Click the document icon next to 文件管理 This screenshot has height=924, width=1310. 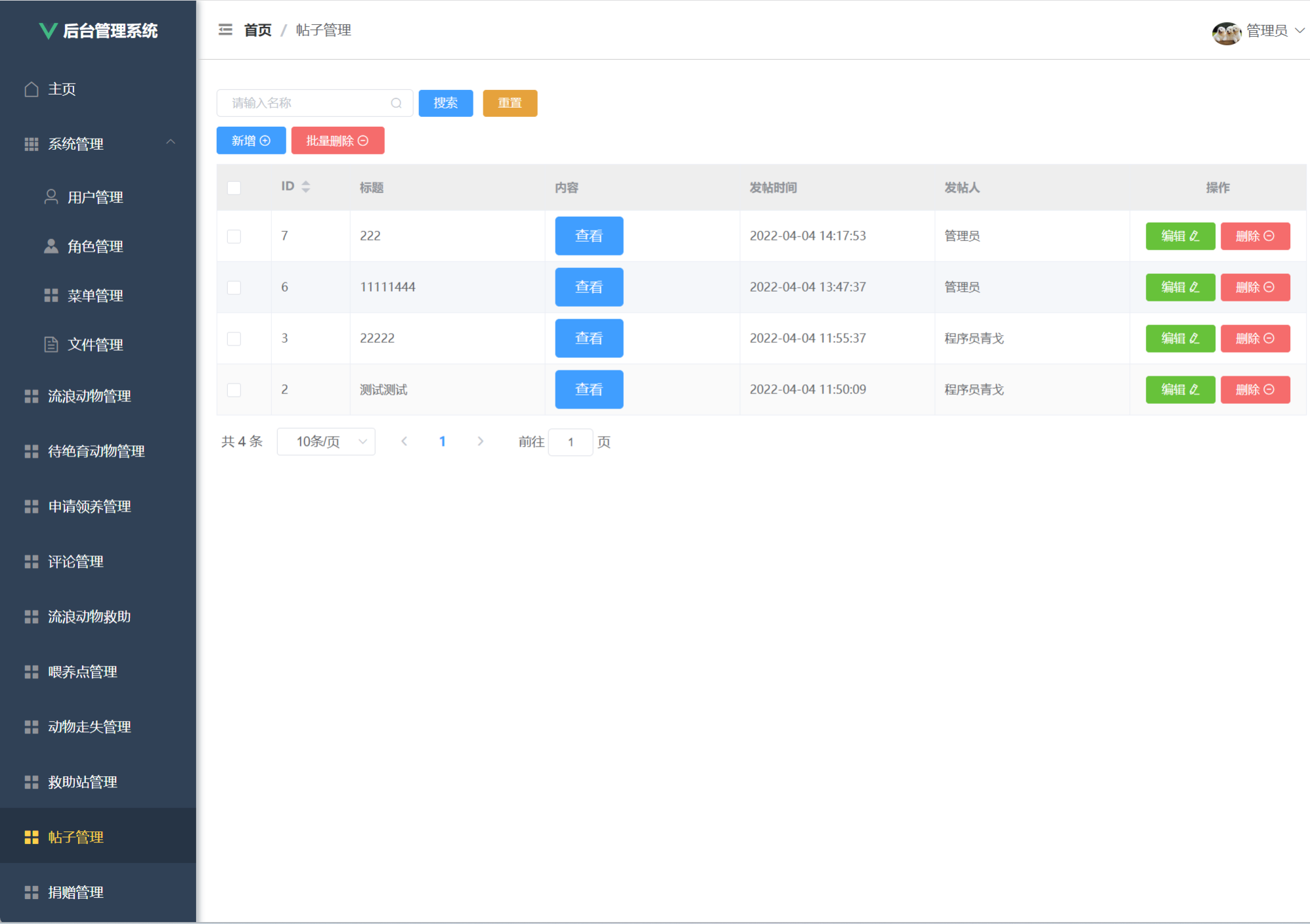coord(51,344)
